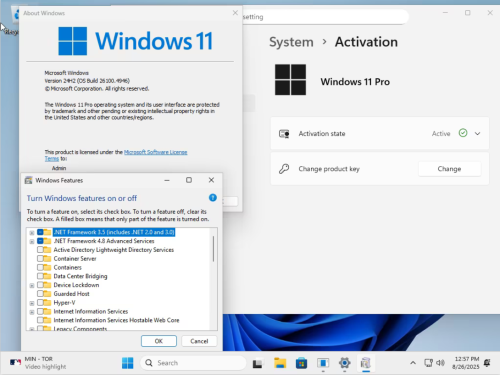500x375 pixels.
Task: Open File Explorer from the taskbar
Action: (280, 363)
